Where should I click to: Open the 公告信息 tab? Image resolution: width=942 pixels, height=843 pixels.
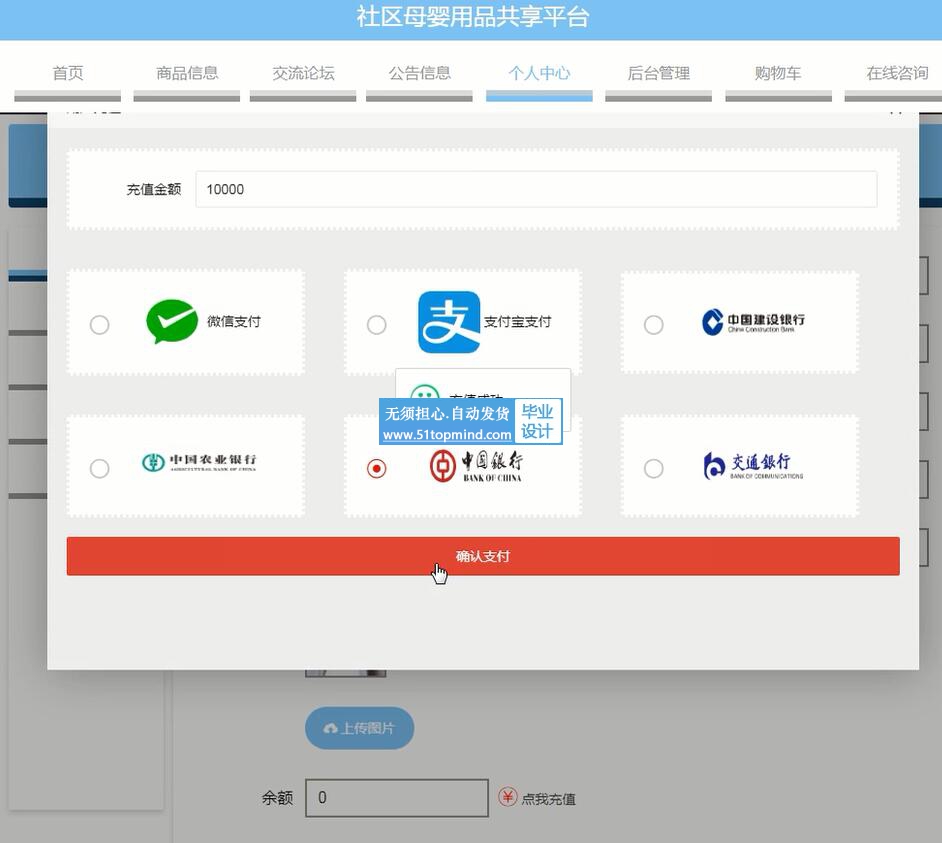pyautogui.click(x=419, y=73)
